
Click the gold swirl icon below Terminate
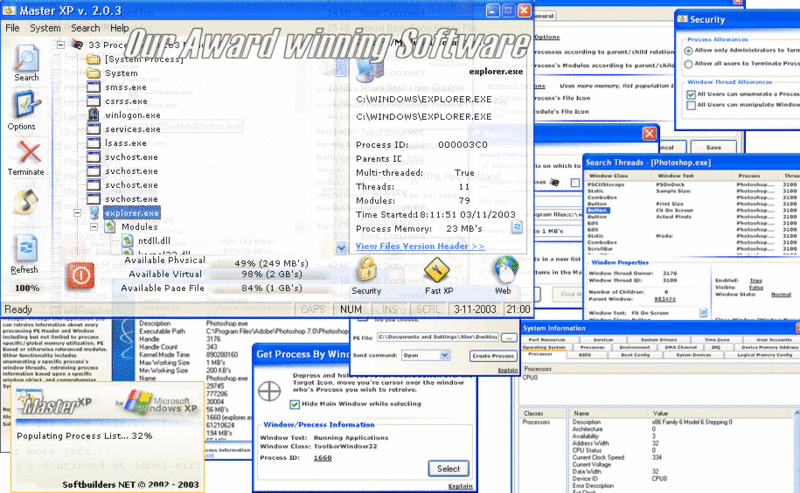pyautogui.click(x=26, y=202)
